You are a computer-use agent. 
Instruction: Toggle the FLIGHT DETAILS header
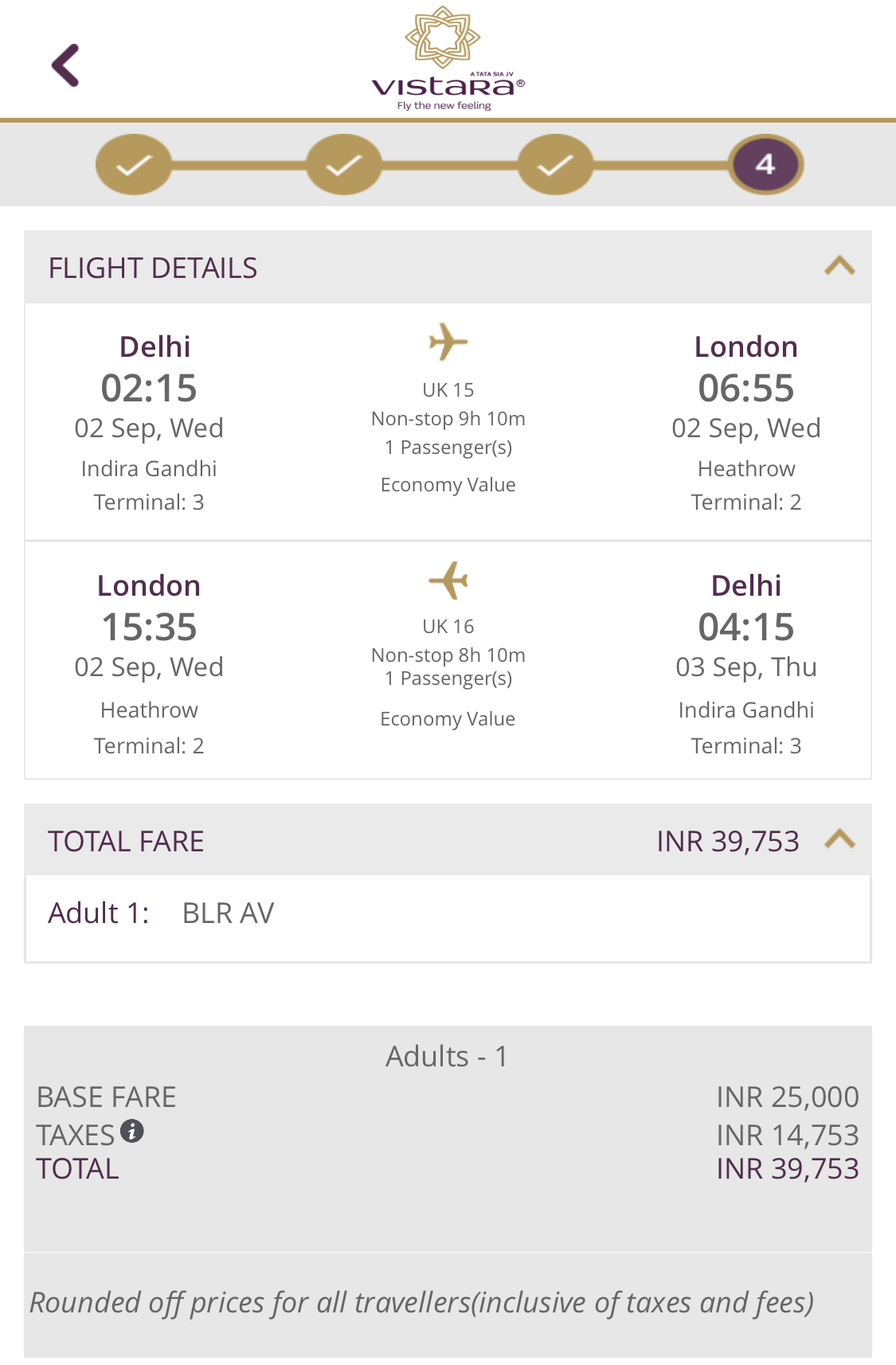tap(448, 267)
